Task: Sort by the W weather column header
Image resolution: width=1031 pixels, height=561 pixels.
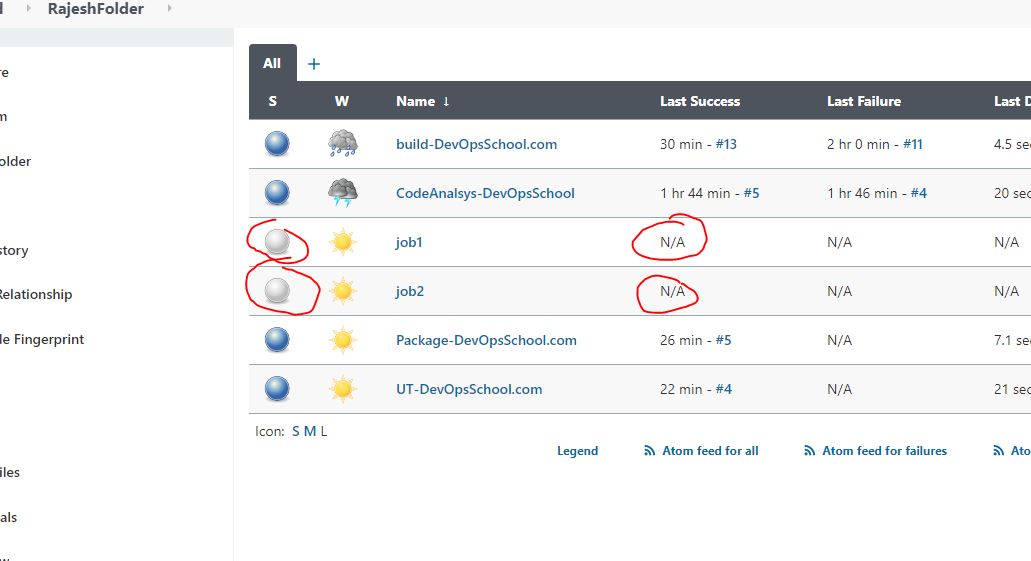Action: (342, 101)
